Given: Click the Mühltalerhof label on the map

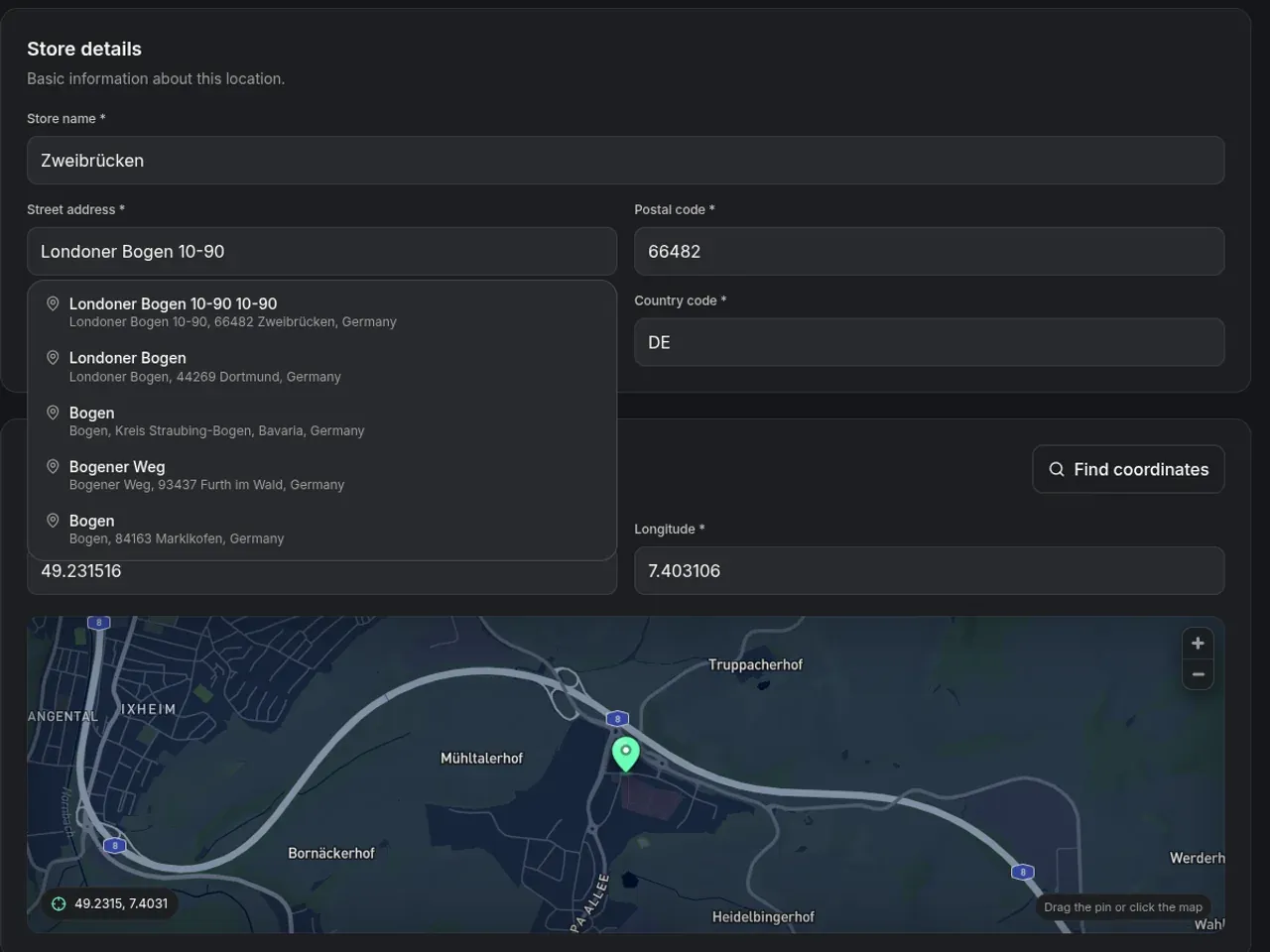Looking at the screenshot, I should [x=481, y=759].
